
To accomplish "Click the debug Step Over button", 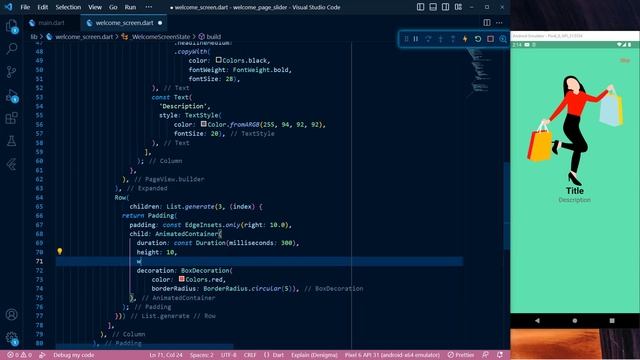I will pos(428,39).
